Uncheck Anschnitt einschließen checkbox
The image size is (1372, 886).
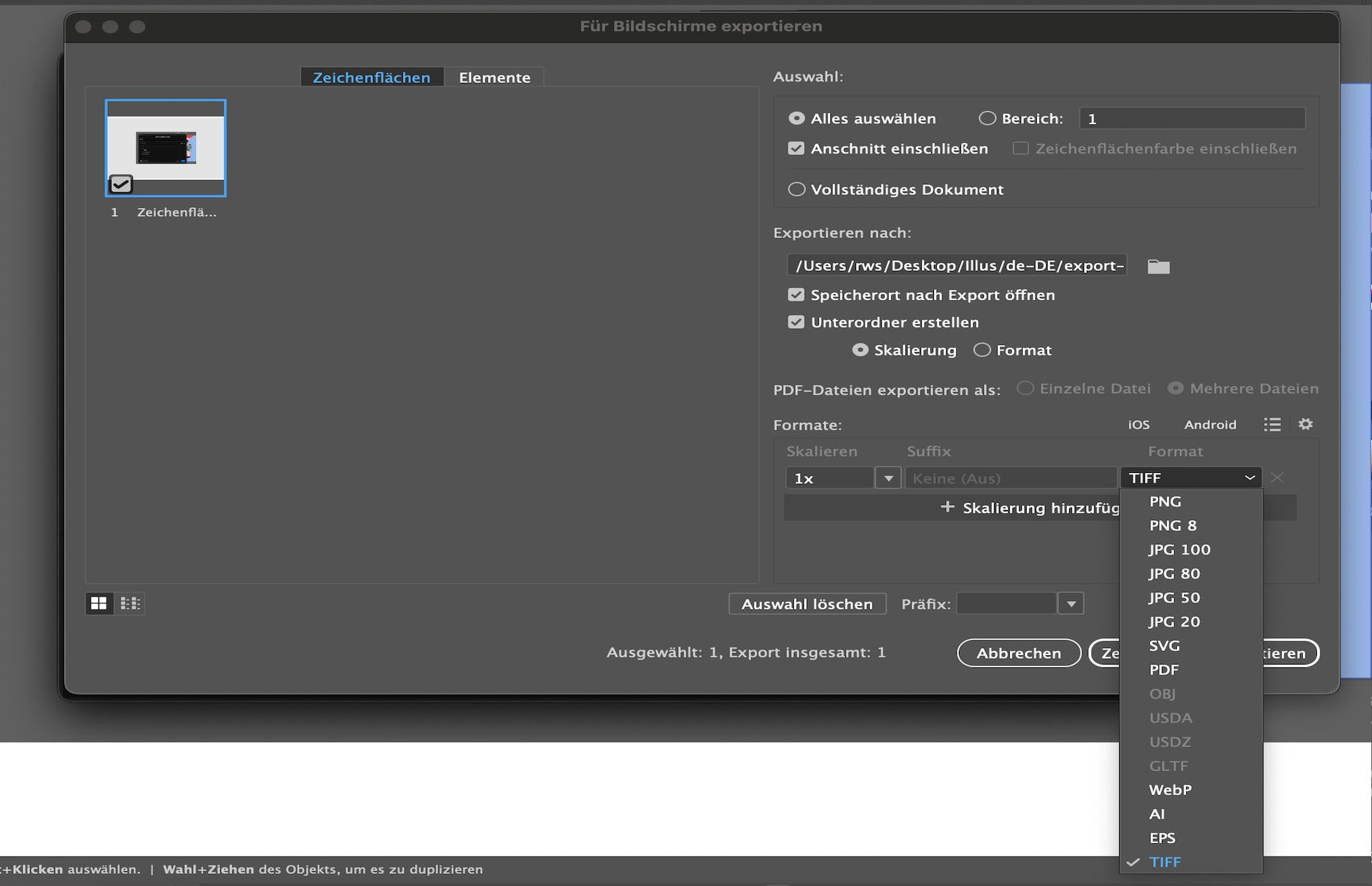[796, 149]
